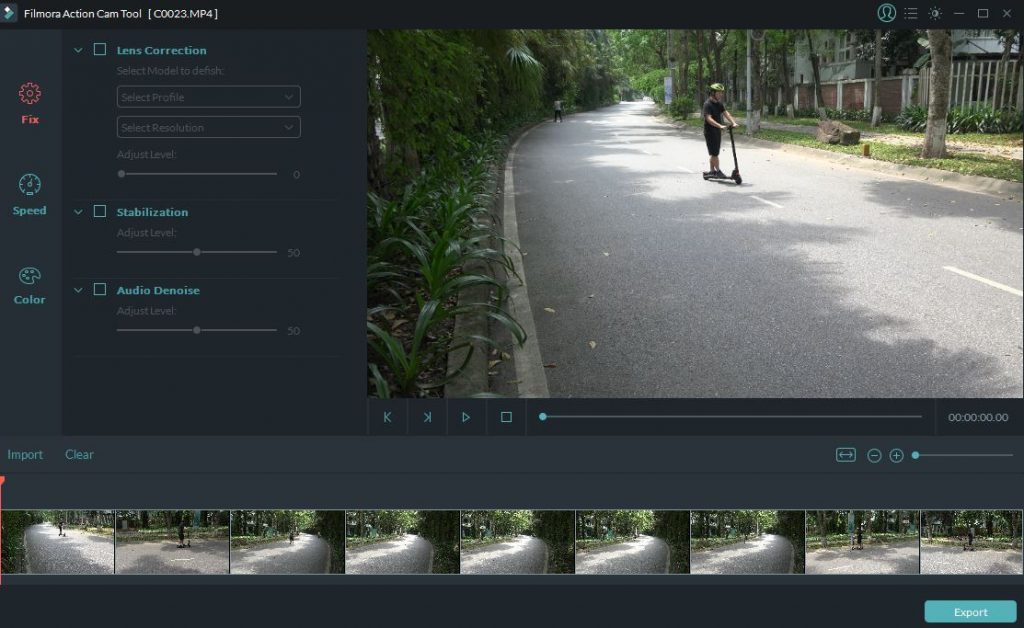Click the Import menu item
The image size is (1024, 628).
tap(25, 455)
